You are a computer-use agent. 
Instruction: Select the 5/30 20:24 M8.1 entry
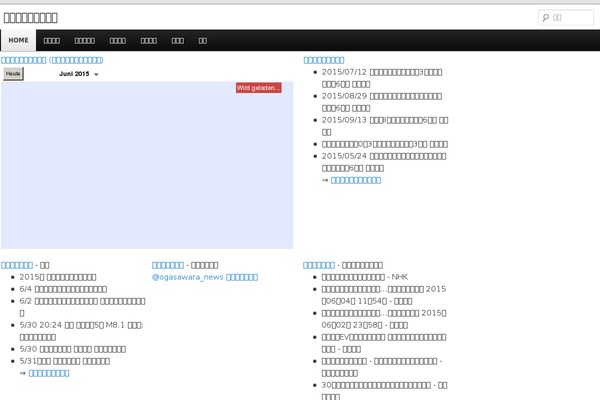click(x=81, y=331)
